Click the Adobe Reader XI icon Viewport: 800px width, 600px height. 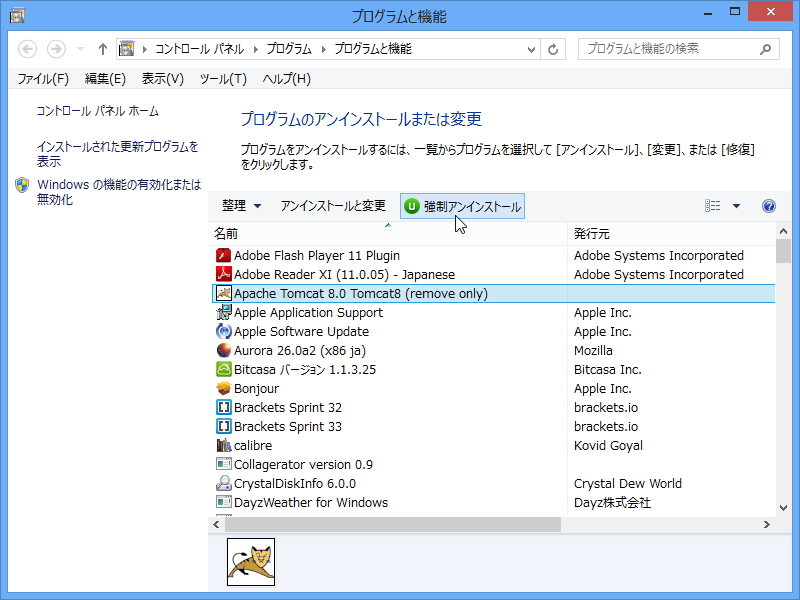(x=225, y=274)
